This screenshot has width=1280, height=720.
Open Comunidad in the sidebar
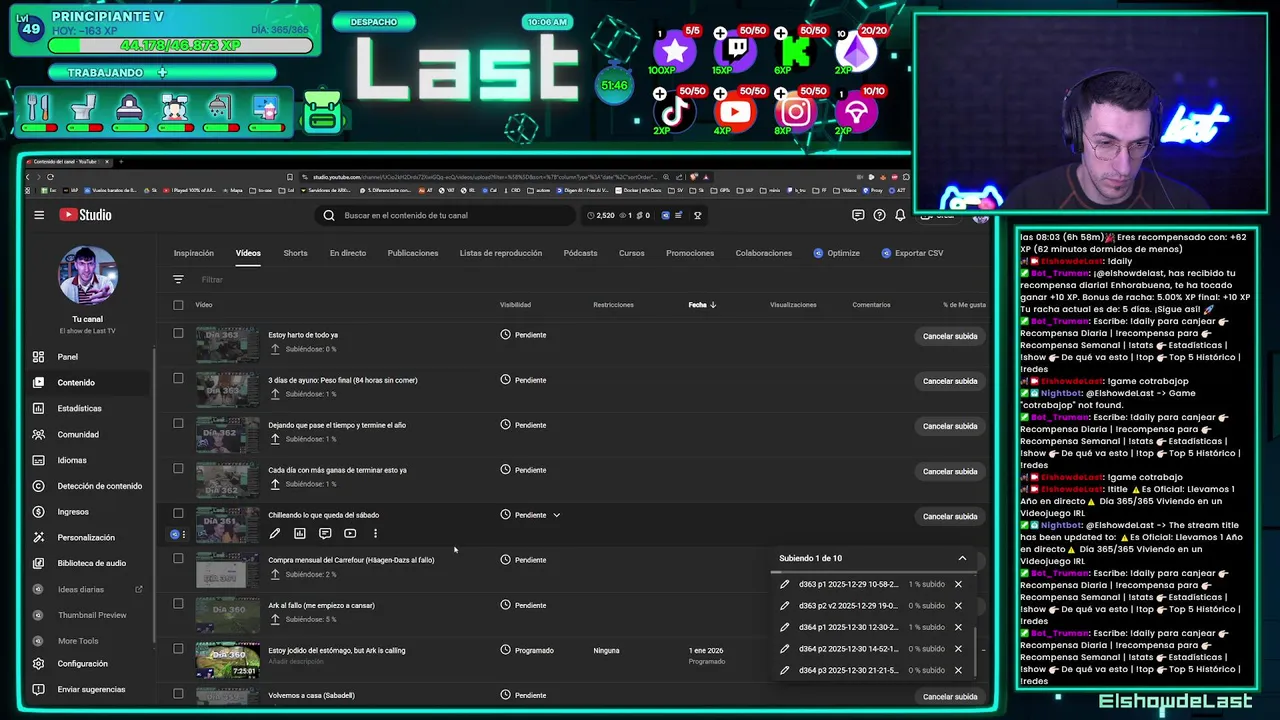(x=77, y=434)
